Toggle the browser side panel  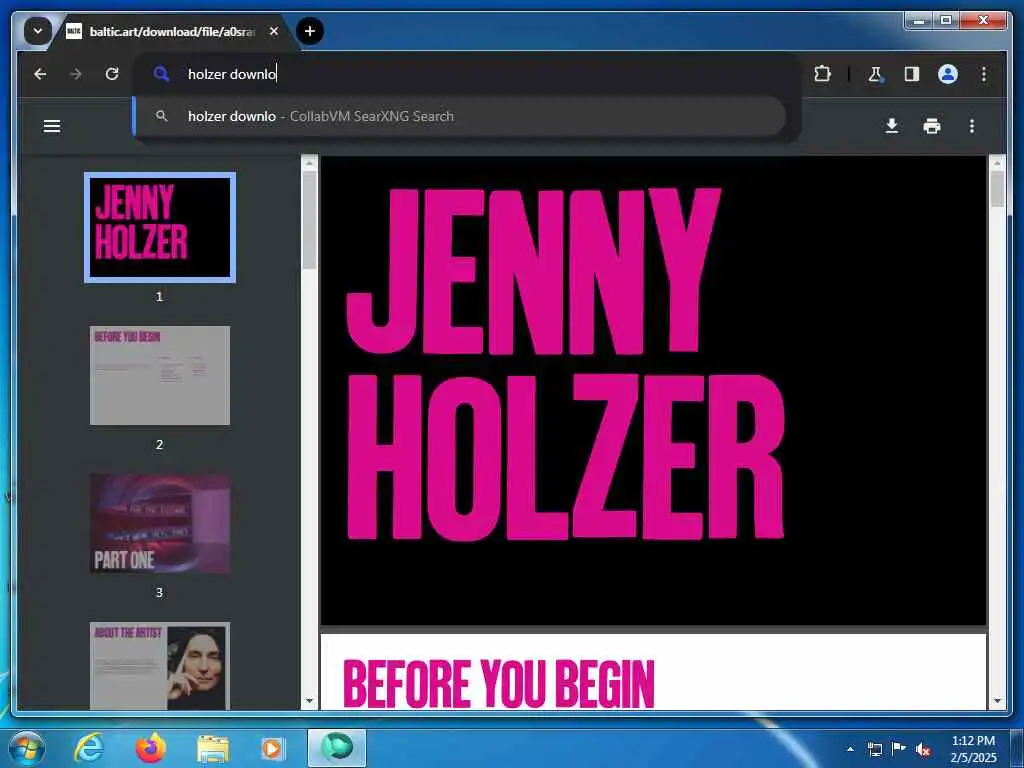(912, 74)
